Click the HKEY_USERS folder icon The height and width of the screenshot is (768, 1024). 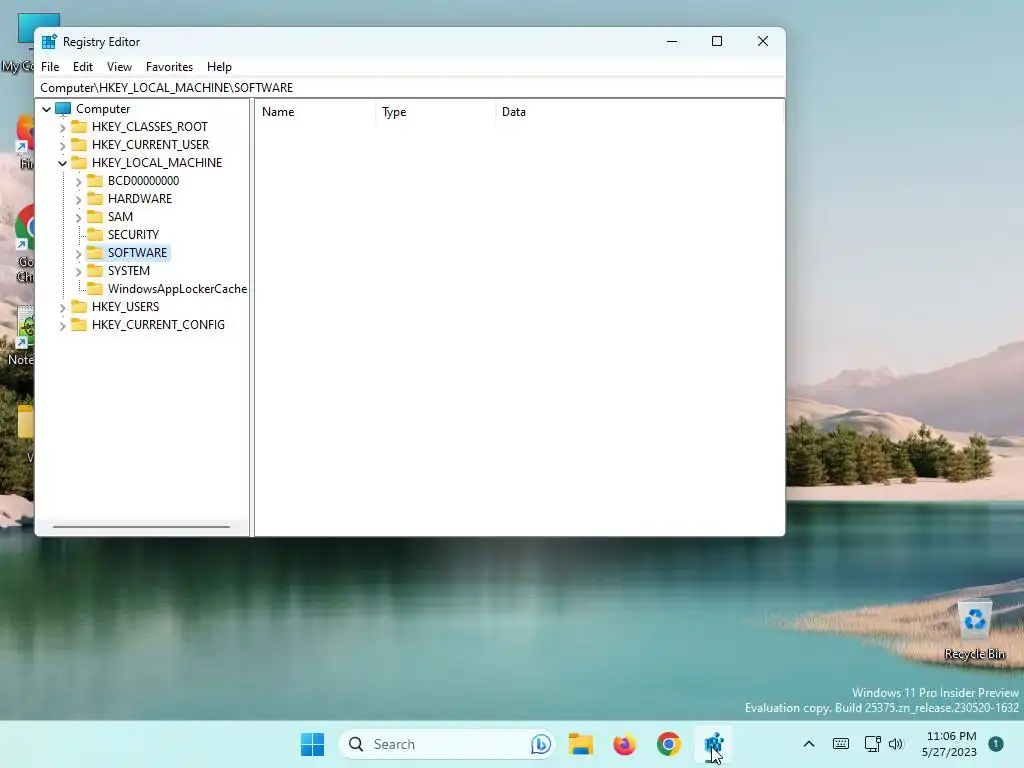[79, 306]
